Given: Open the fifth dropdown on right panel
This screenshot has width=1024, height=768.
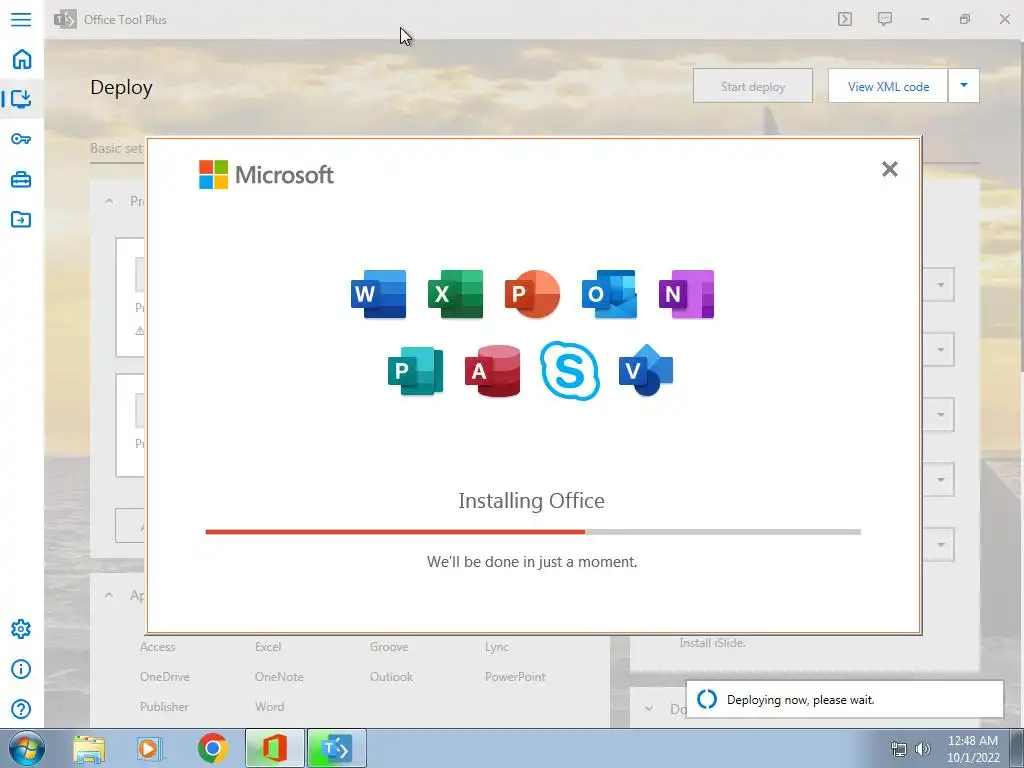Looking at the screenshot, I should pos(939,544).
